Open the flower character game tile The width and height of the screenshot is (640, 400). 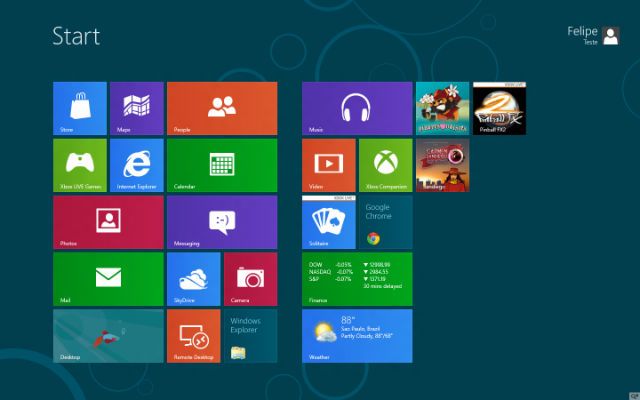[x=442, y=108]
